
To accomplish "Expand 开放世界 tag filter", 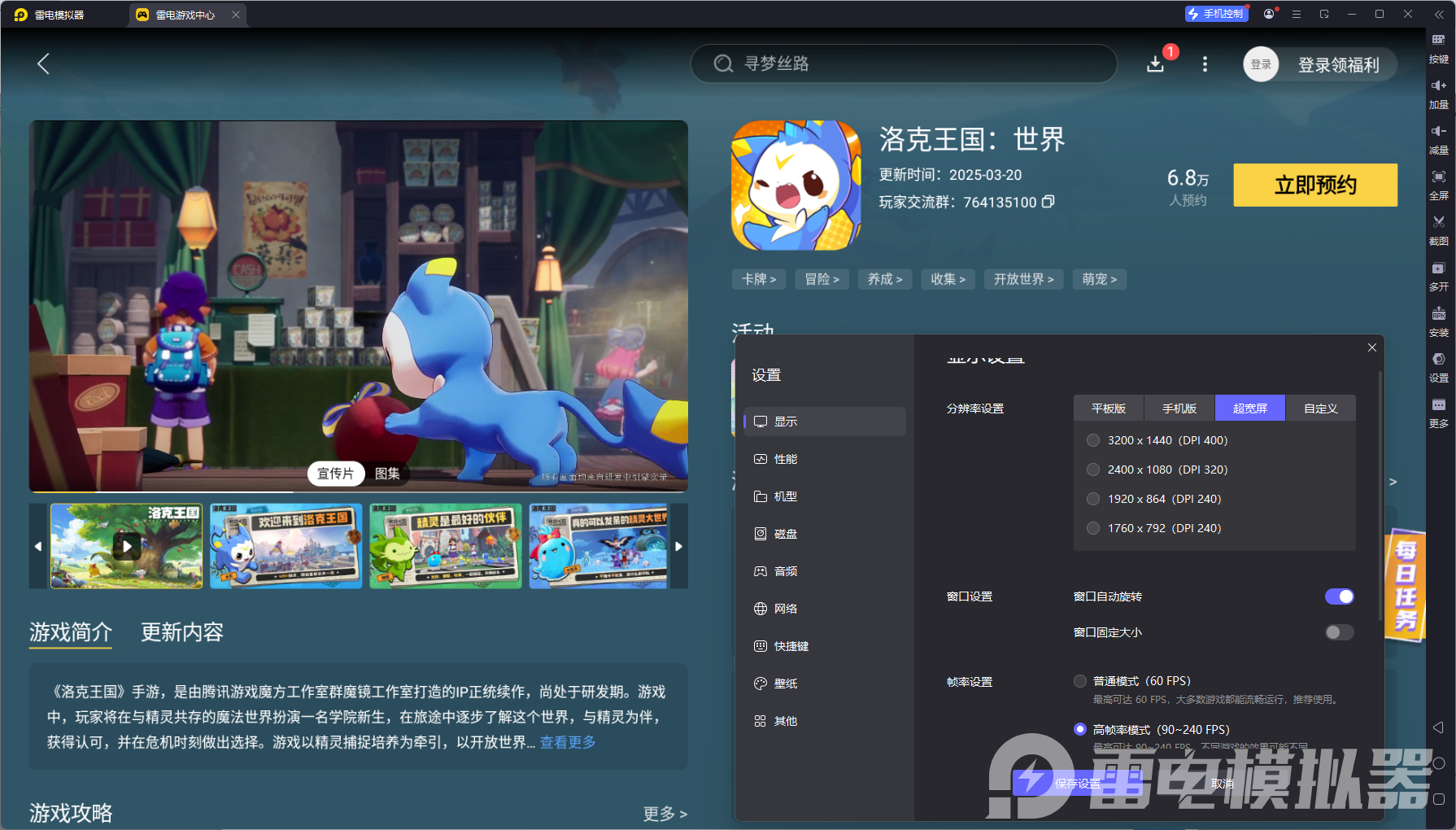I will coord(1023,279).
